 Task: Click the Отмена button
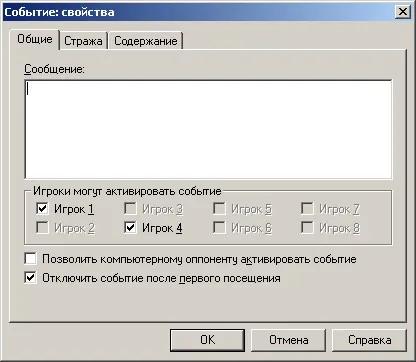[288, 340]
